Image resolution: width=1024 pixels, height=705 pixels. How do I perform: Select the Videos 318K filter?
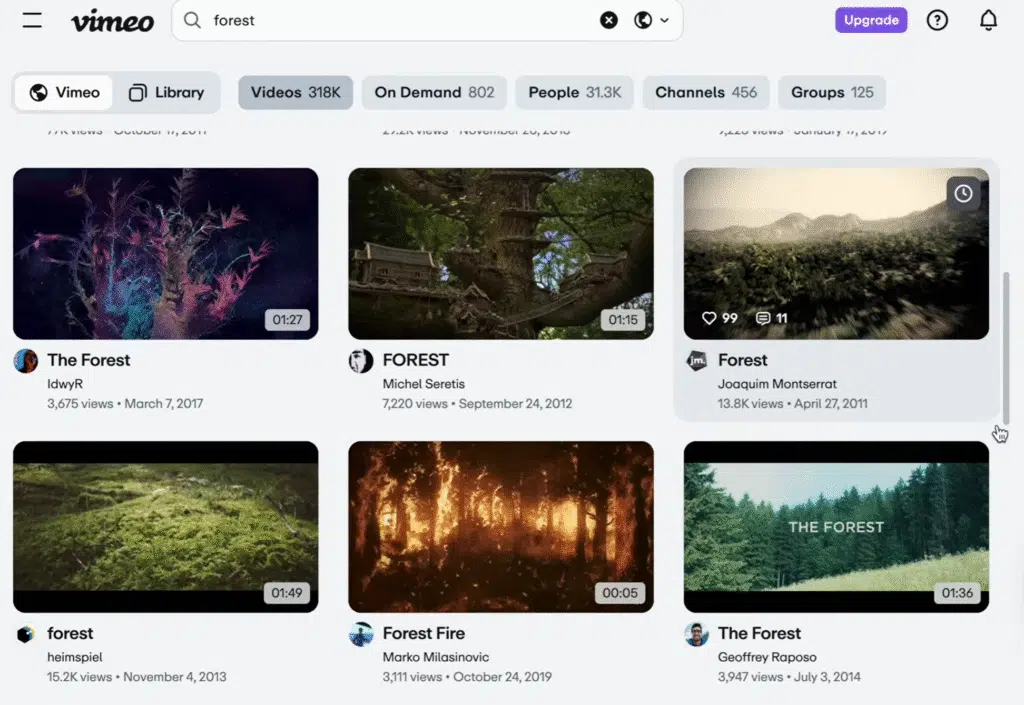[295, 92]
